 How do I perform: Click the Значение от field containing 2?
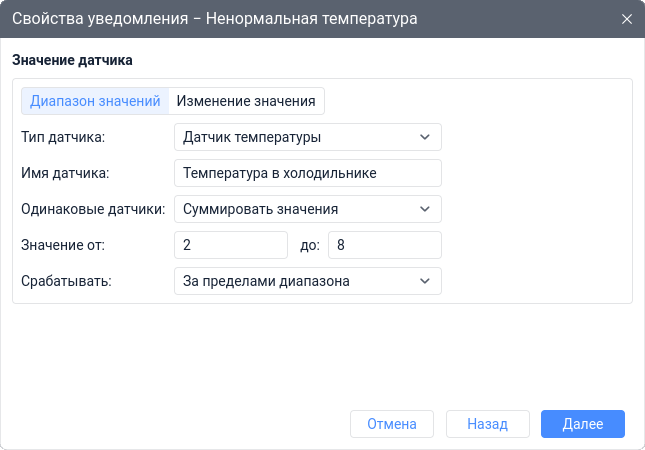coord(231,245)
